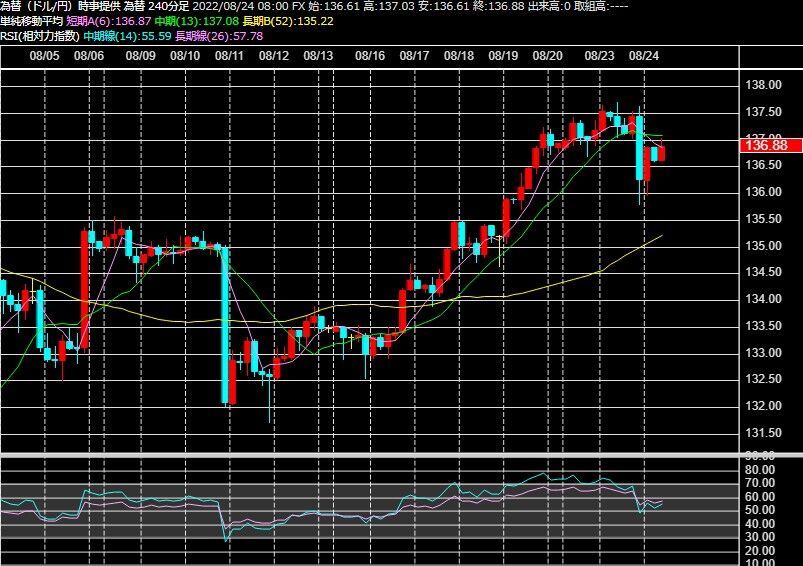The image size is (803, 566).
Task: Click the 08/11 date label
Action: coord(229,56)
